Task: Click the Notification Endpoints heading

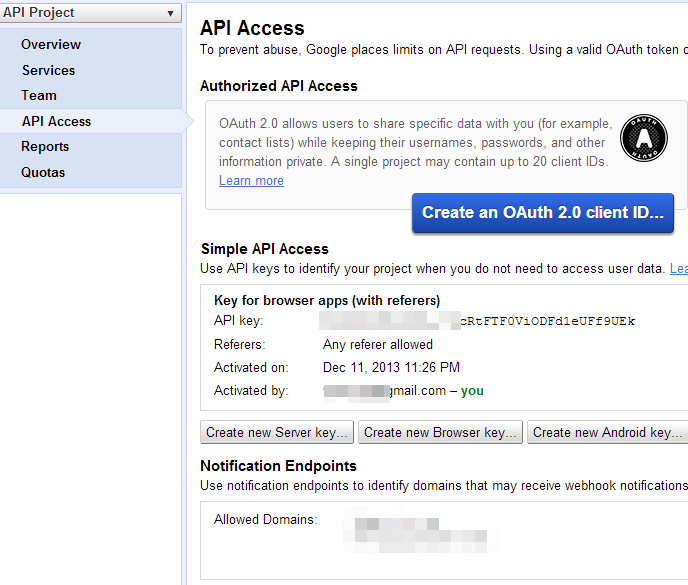Action: 279,466
